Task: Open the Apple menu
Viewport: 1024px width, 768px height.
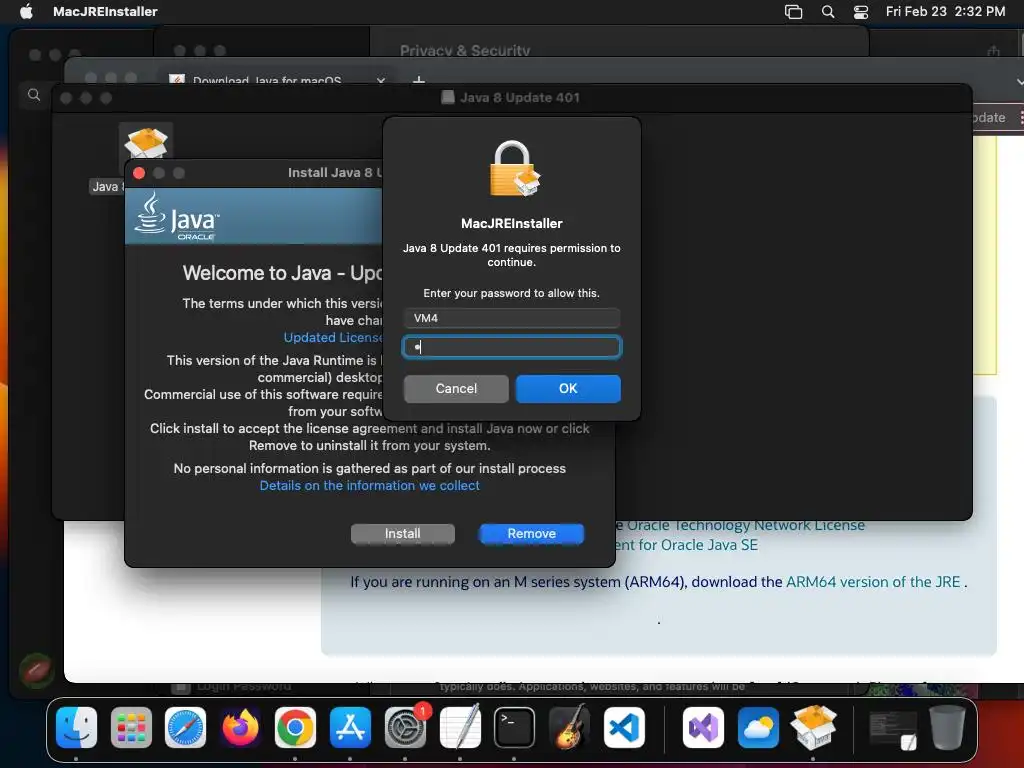Action: coord(26,11)
